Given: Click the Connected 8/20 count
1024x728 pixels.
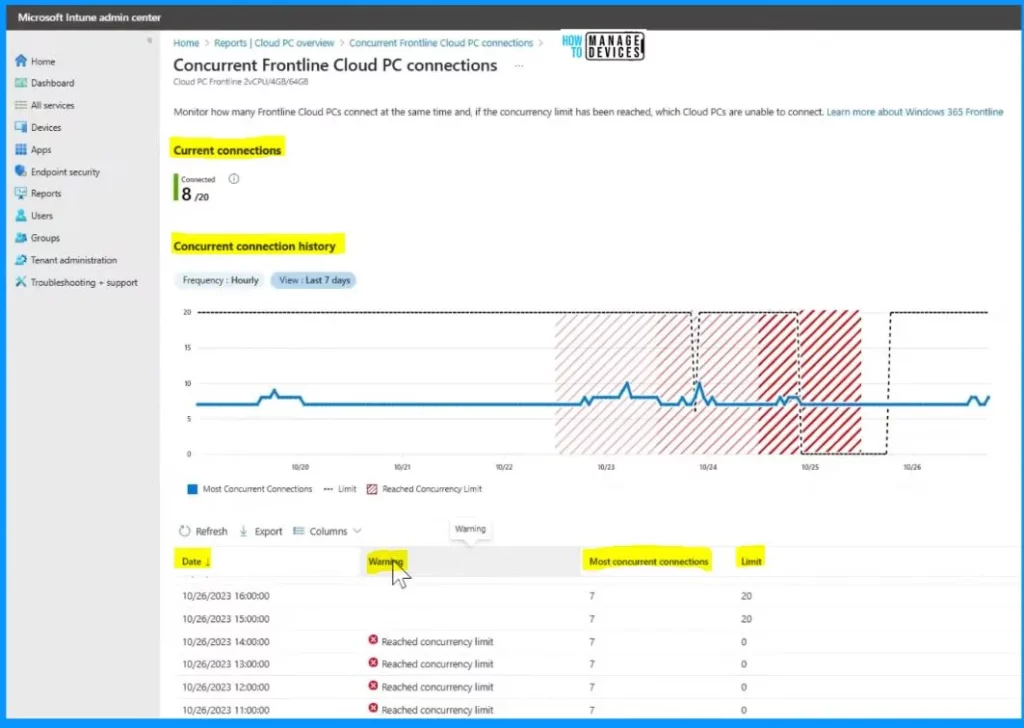Looking at the screenshot, I should pos(195,195).
